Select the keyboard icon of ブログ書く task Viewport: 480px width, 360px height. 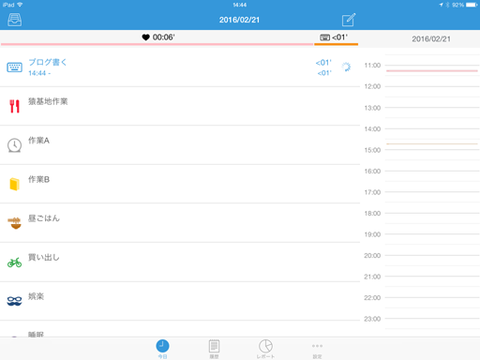[x=15, y=67]
